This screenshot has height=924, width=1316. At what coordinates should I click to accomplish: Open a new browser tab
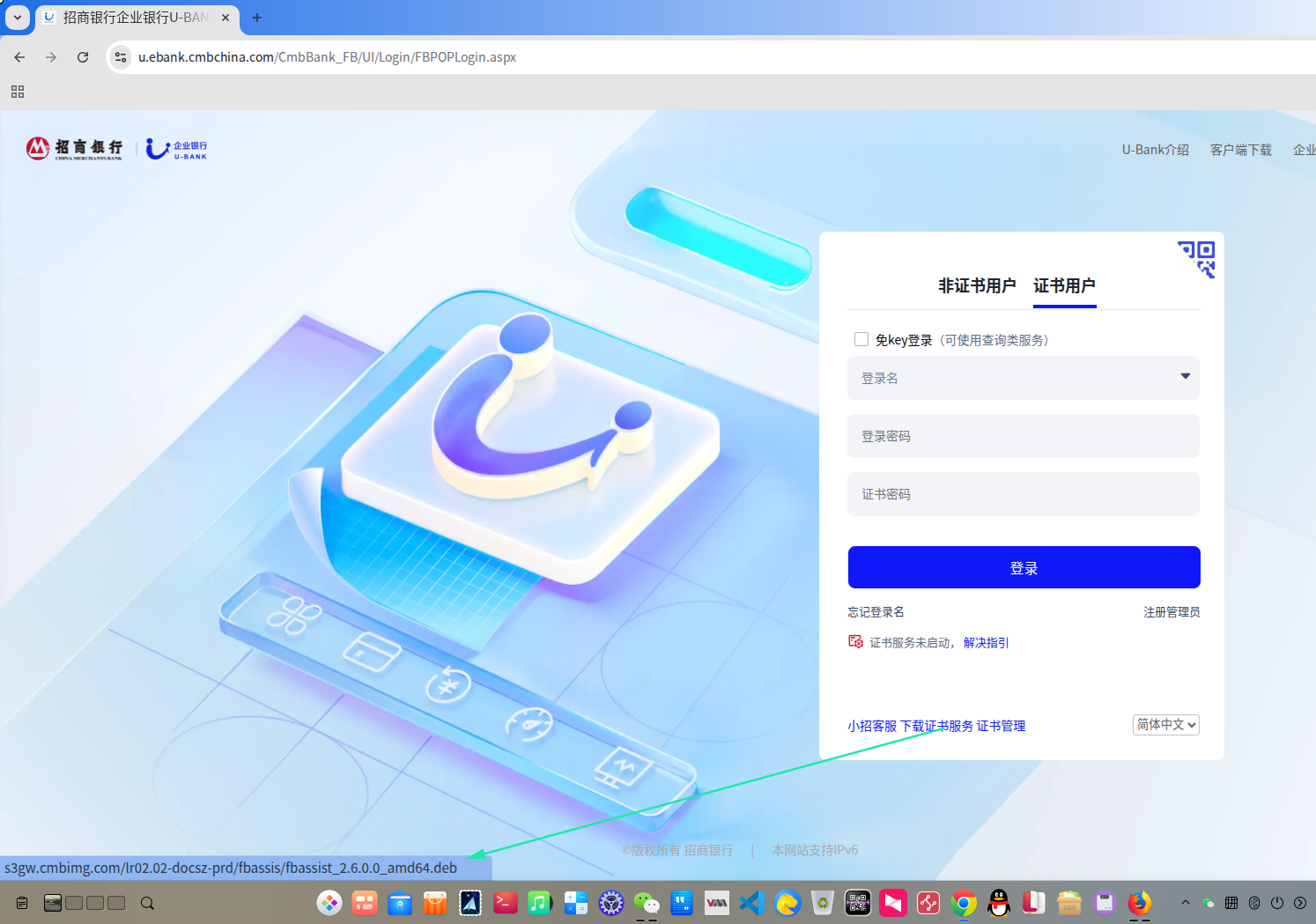point(257,18)
